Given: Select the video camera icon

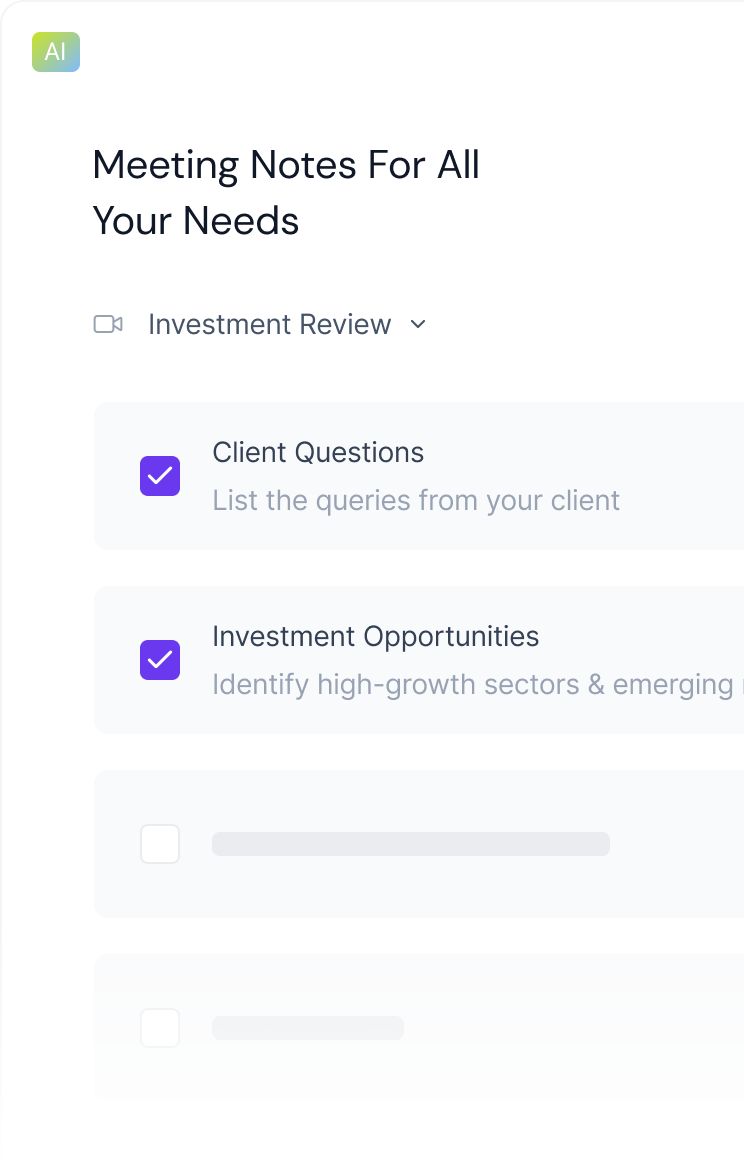Looking at the screenshot, I should (110, 324).
